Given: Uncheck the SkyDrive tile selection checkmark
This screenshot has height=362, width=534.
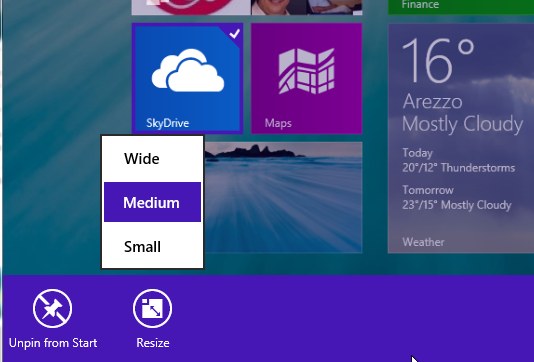Looking at the screenshot, I should 234,34.
